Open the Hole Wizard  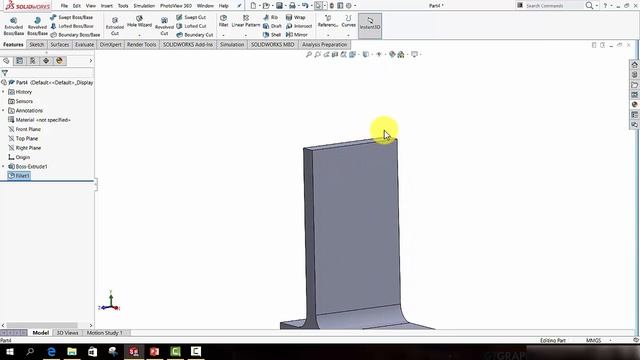point(139,22)
